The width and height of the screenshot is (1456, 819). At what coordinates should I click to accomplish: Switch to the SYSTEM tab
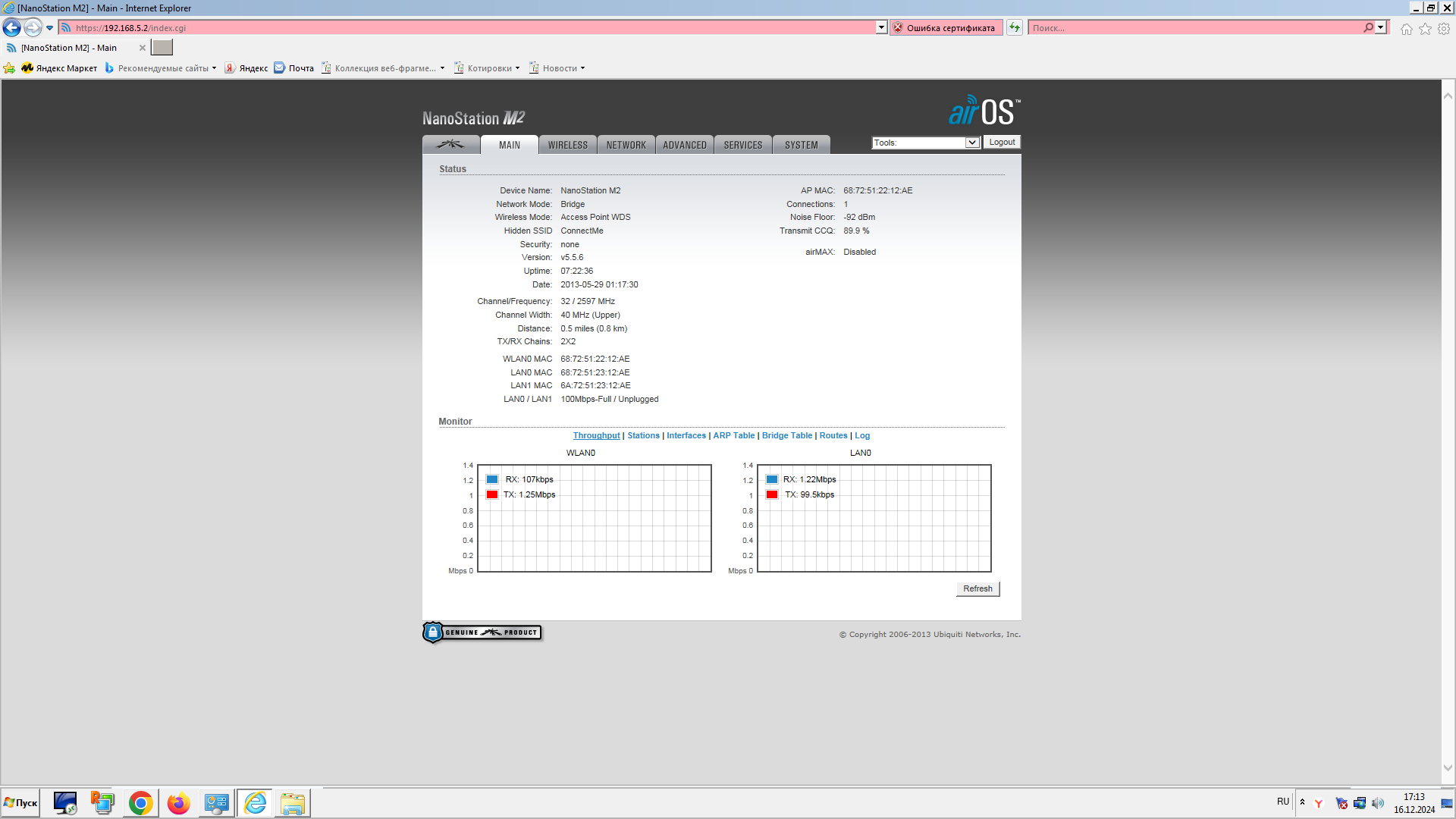click(x=801, y=145)
